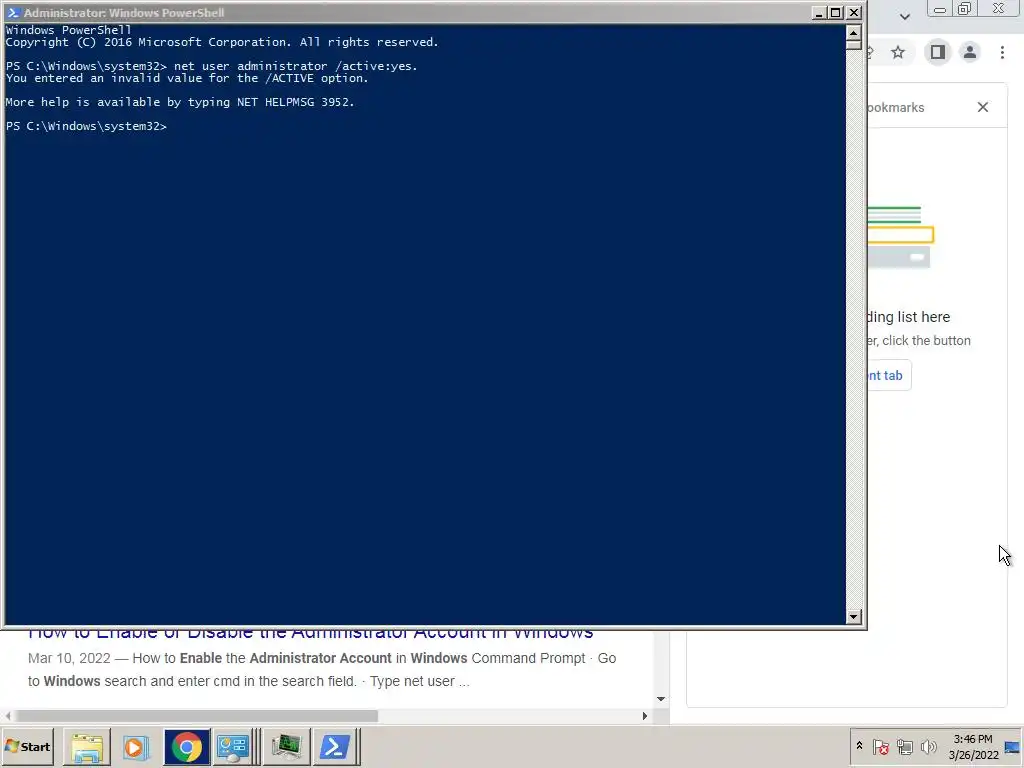Open 'How to Enable or Disable the Administrator Account' link
Viewport: 1024px width, 768px height.
311,633
